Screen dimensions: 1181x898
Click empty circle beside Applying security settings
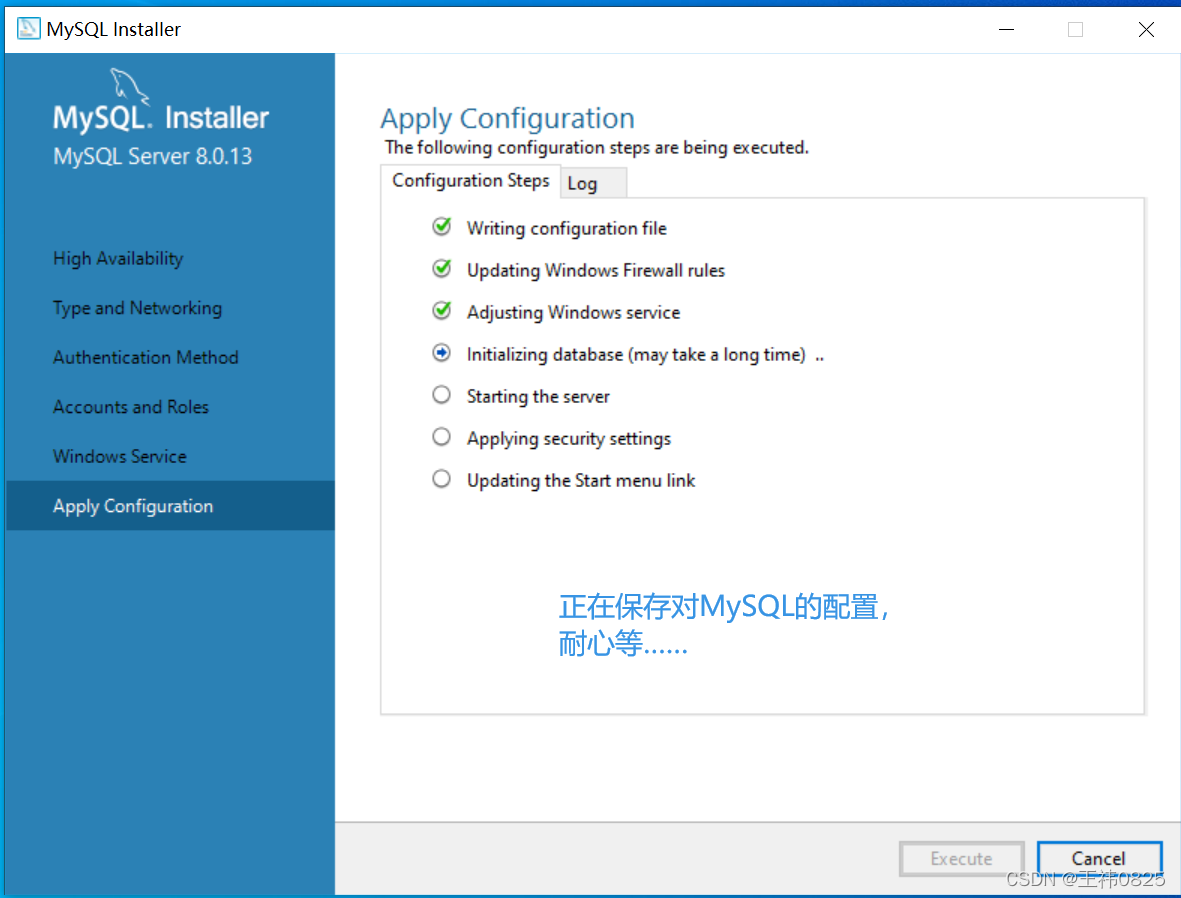[x=441, y=437]
